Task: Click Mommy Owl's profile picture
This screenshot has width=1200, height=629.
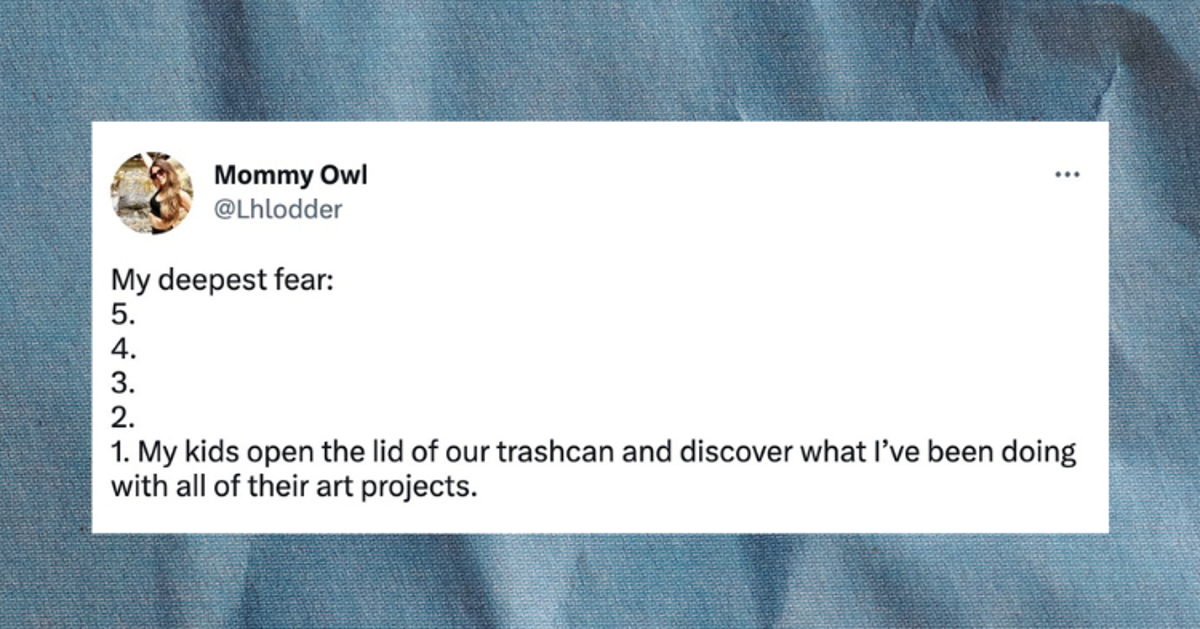Action: click(152, 192)
